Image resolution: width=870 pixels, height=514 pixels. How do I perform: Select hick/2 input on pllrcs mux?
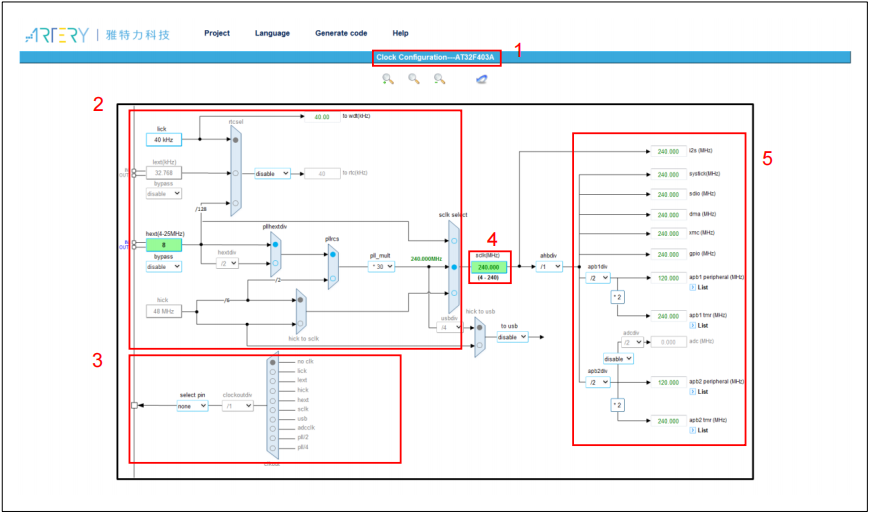click(333, 279)
